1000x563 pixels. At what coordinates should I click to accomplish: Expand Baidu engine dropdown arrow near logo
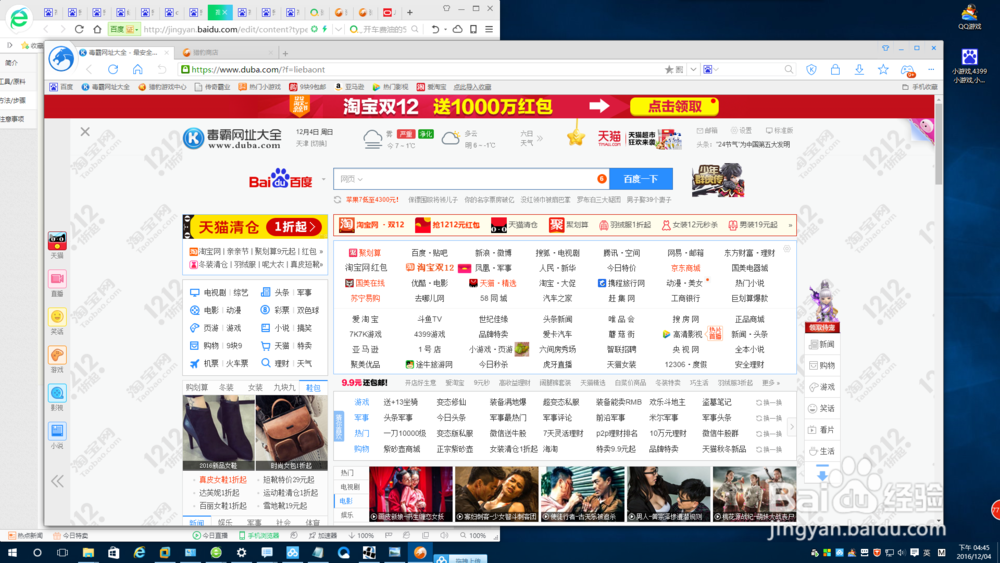pyautogui.click(x=323, y=179)
